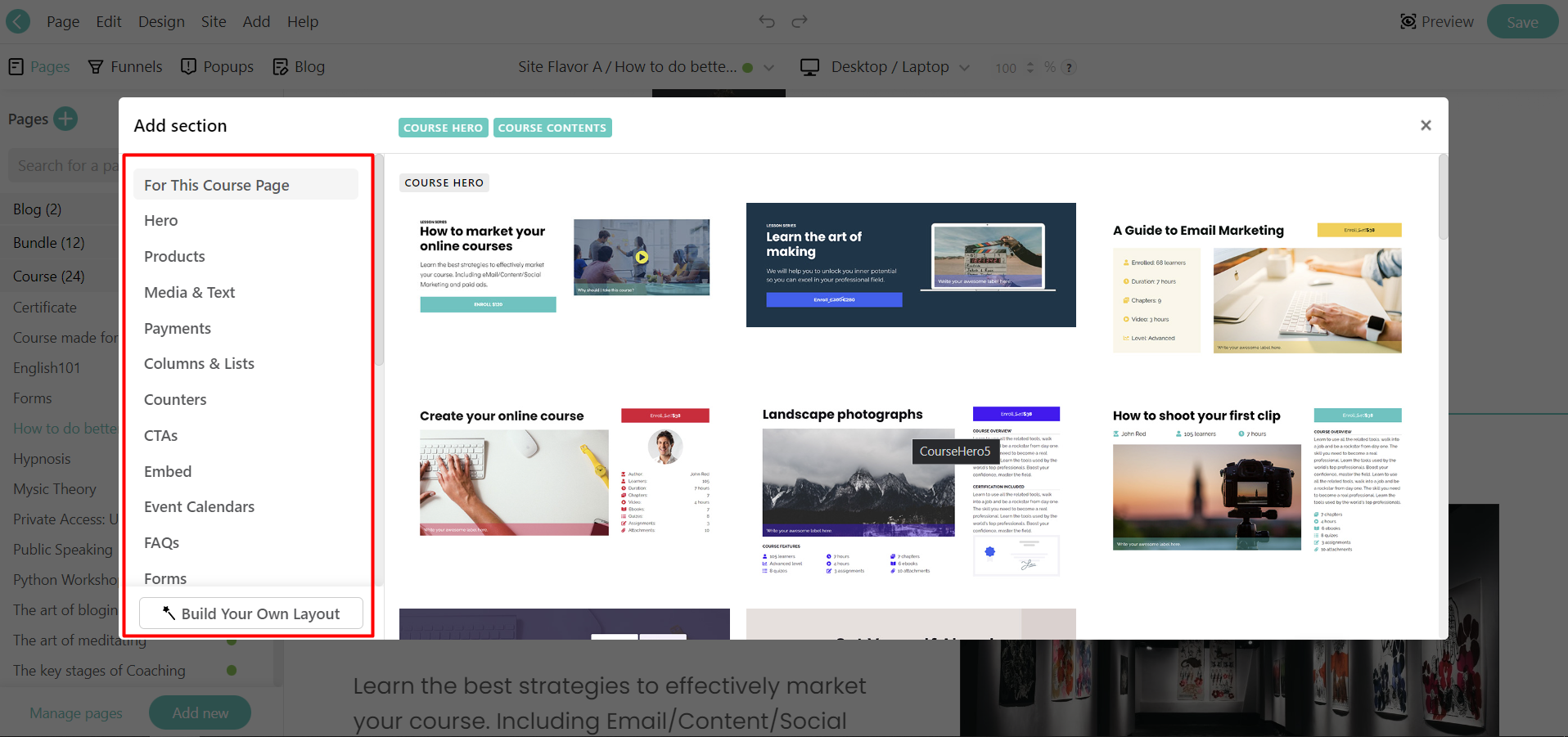
Task: Open the Site menu
Action: 213,21
